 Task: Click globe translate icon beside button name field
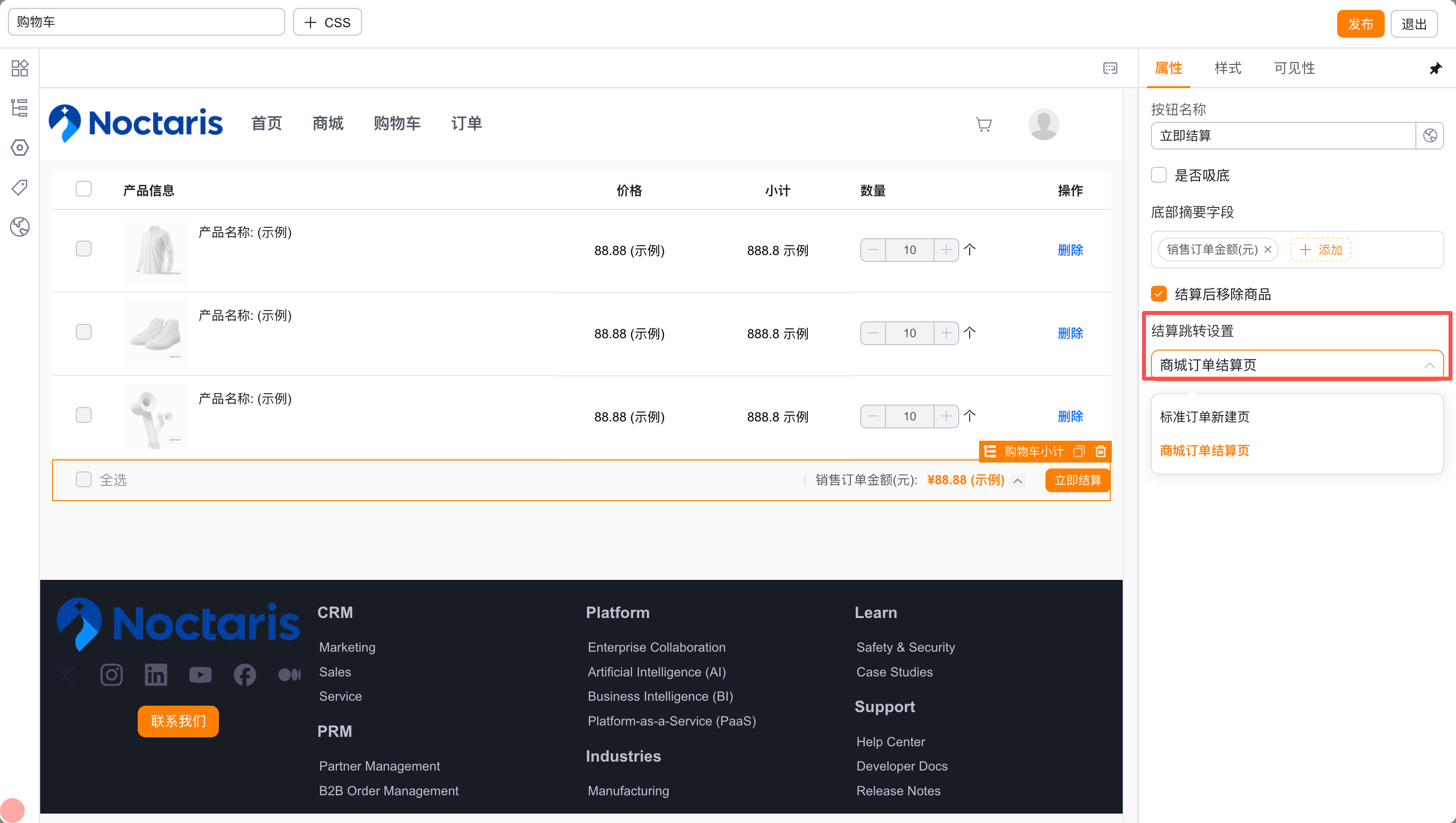(1430, 136)
